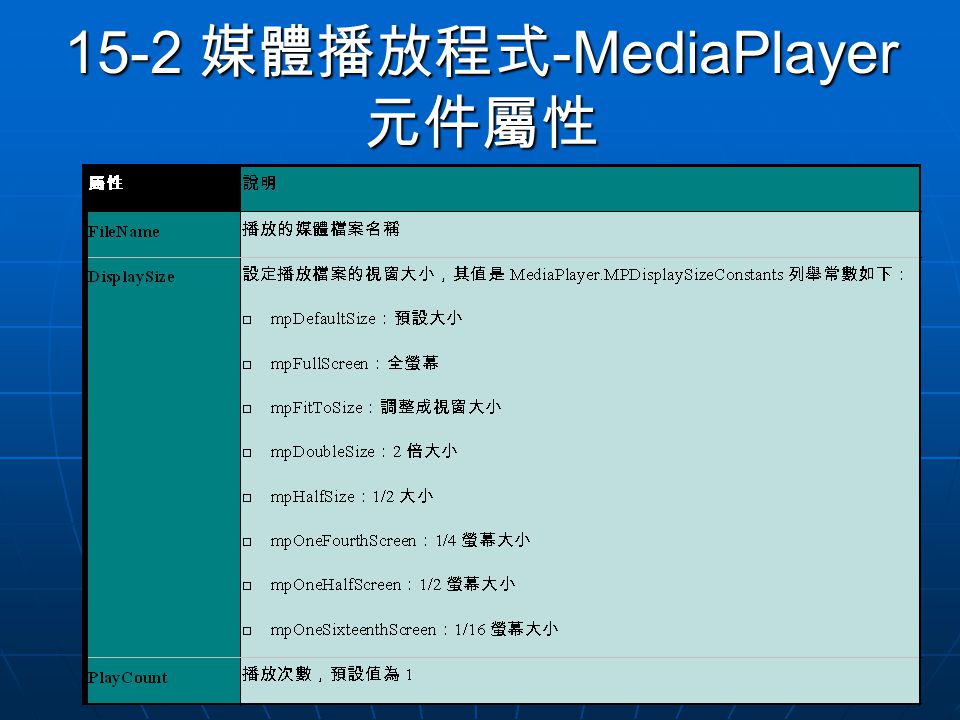Click the square bullet before mpDefaultSize

pos(247,320)
